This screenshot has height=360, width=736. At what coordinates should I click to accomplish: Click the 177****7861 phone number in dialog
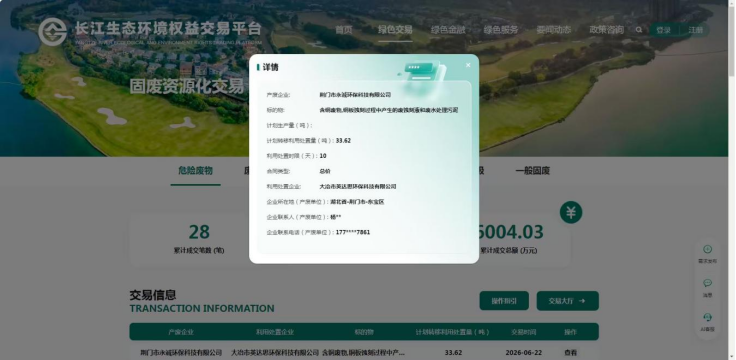[x=353, y=232]
